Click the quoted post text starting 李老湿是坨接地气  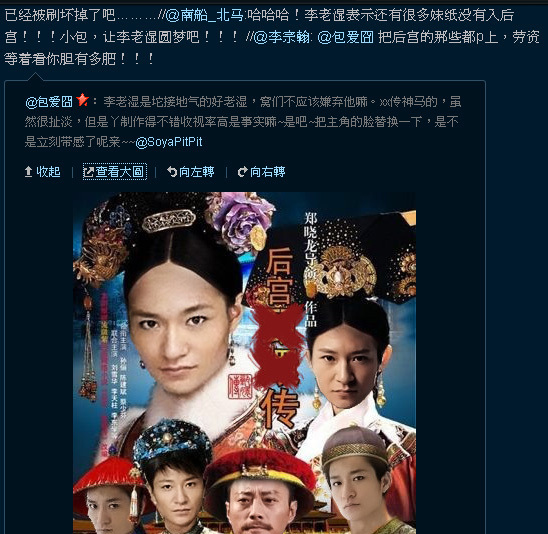(x=243, y=122)
